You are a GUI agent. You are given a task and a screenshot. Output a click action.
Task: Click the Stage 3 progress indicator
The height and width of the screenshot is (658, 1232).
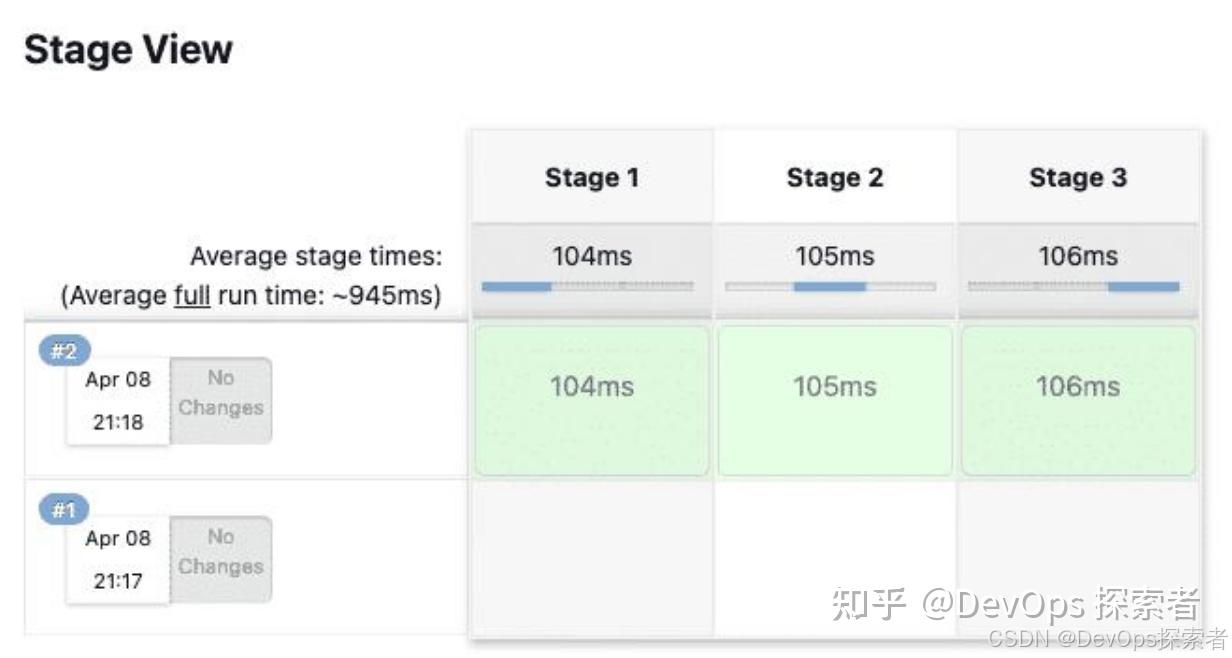(x=1078, y=288)
